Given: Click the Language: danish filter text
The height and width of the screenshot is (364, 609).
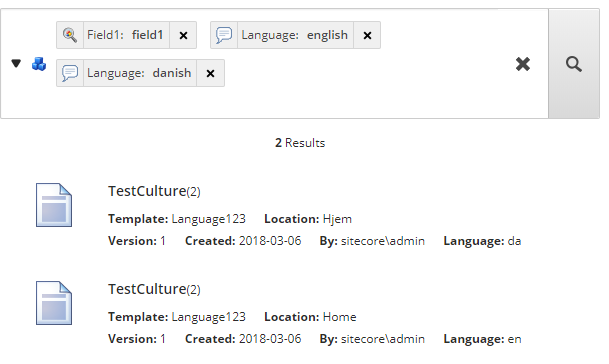Looking at the screenshot, I should coord(139,73).
